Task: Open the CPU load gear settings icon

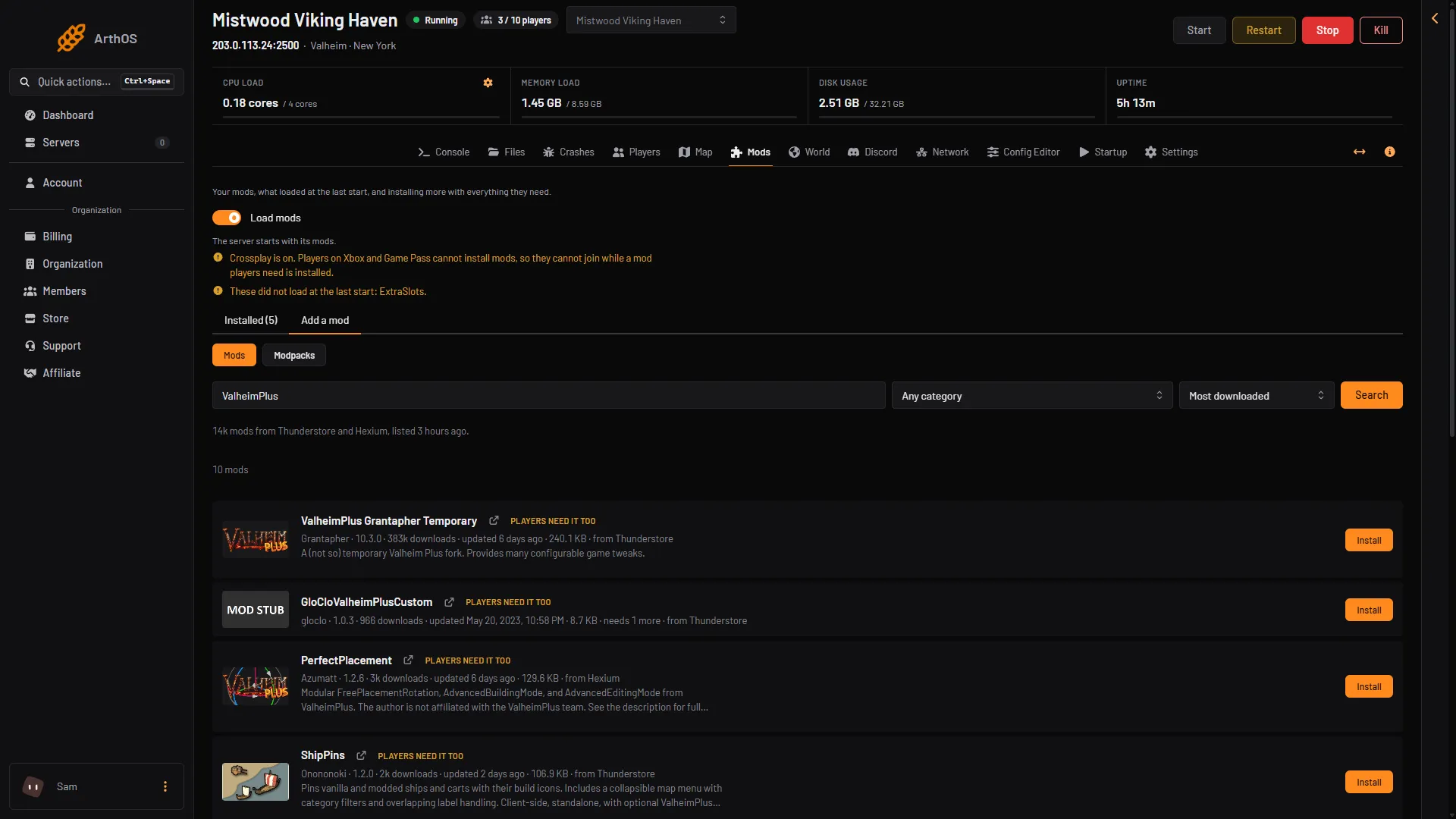Action: pos(488,83)
